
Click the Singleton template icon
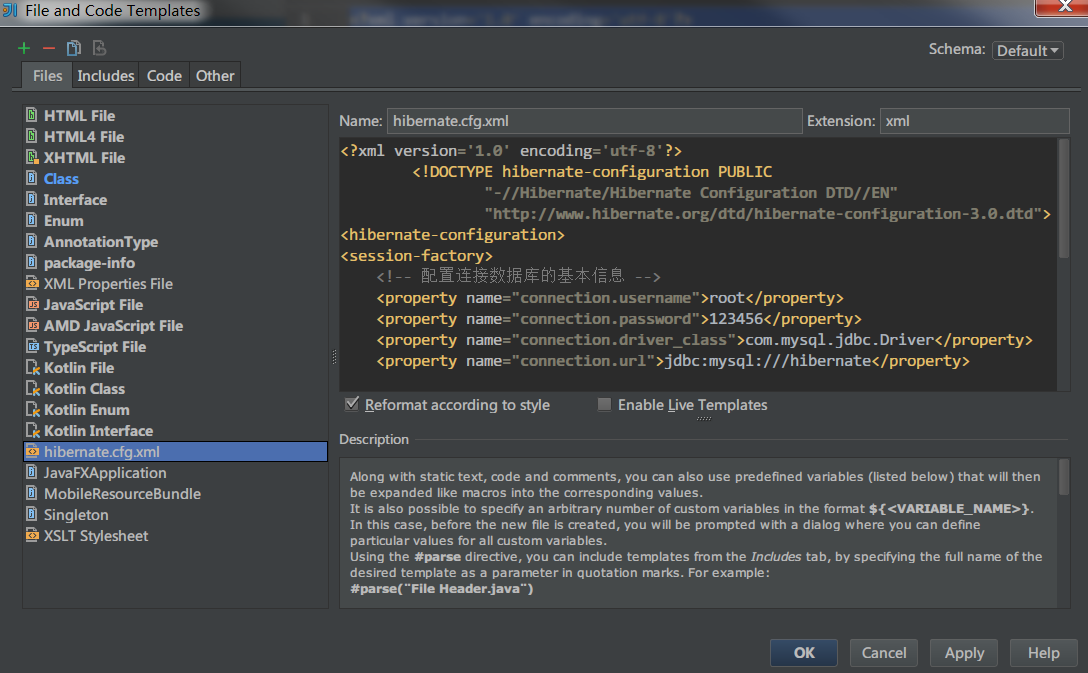click(x=32, y=514)
